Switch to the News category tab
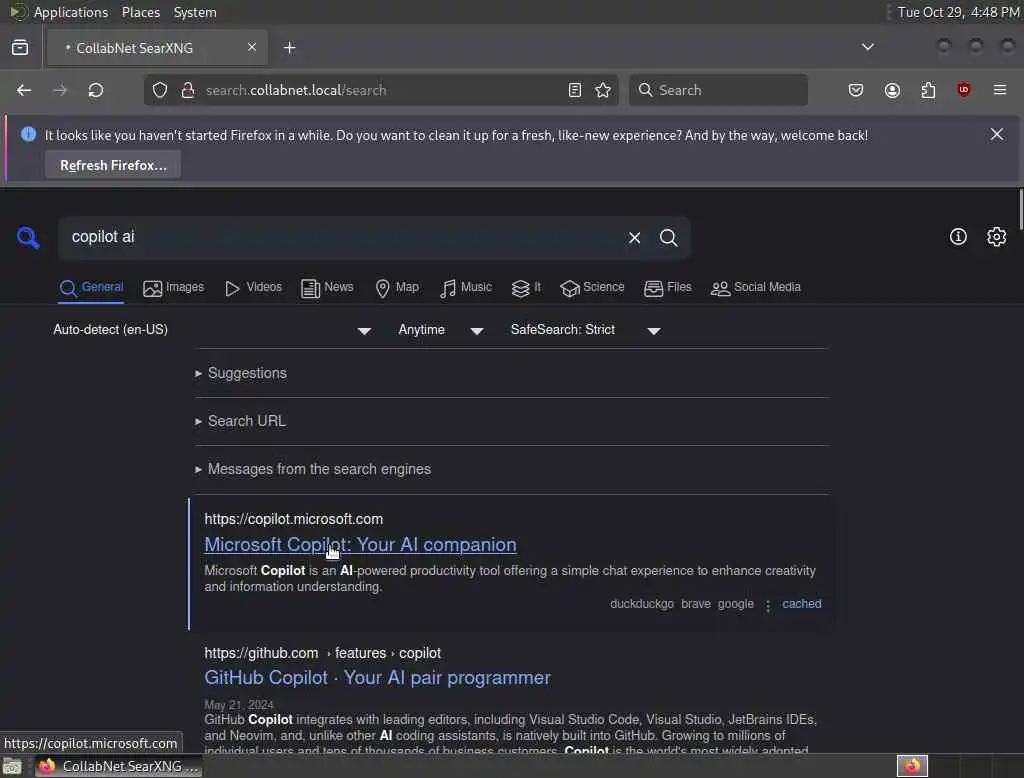 (327, 287)
